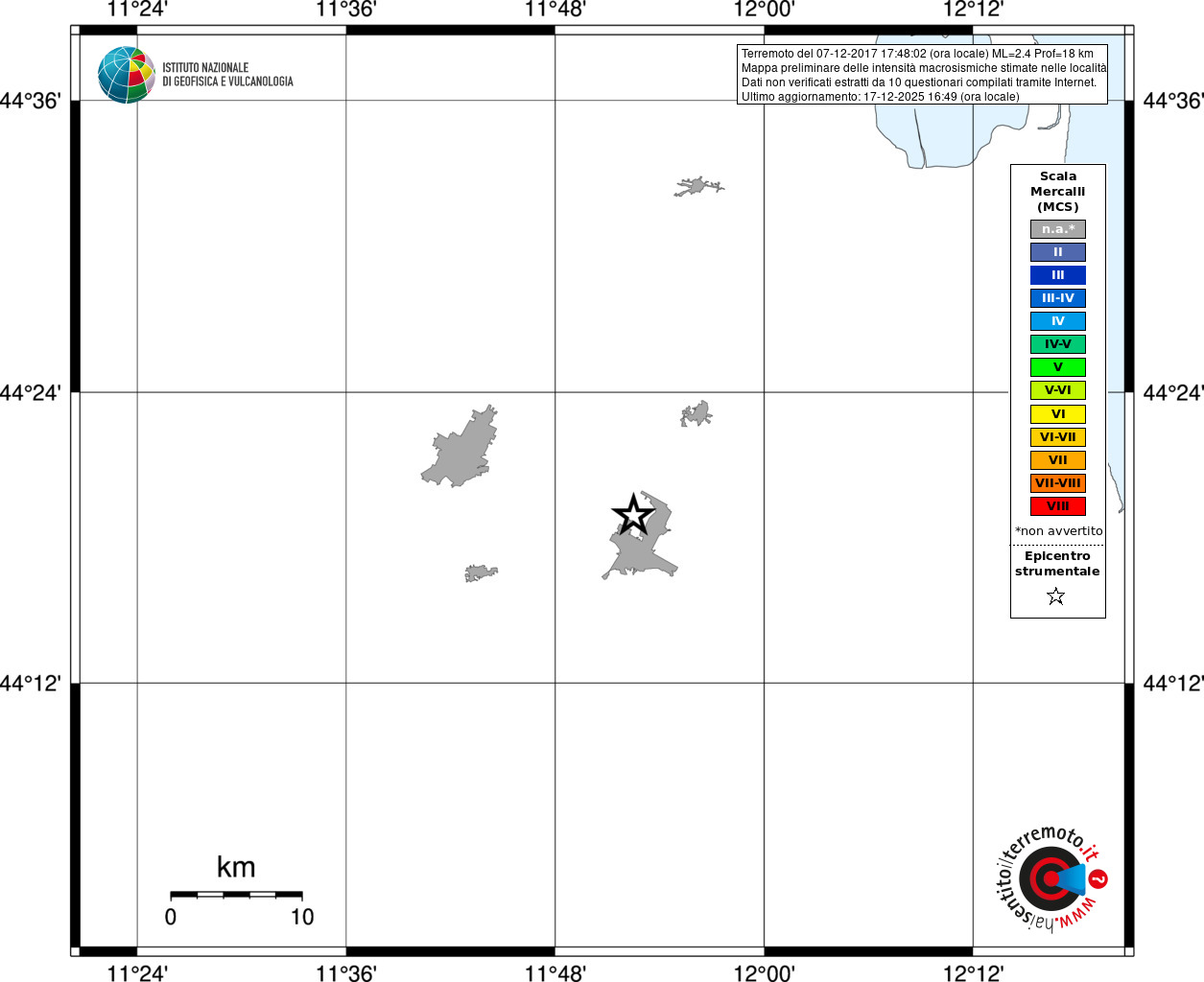Select the green V legend swatch
This screenshot has height=982, width=1204.
tap(1058, 367)
